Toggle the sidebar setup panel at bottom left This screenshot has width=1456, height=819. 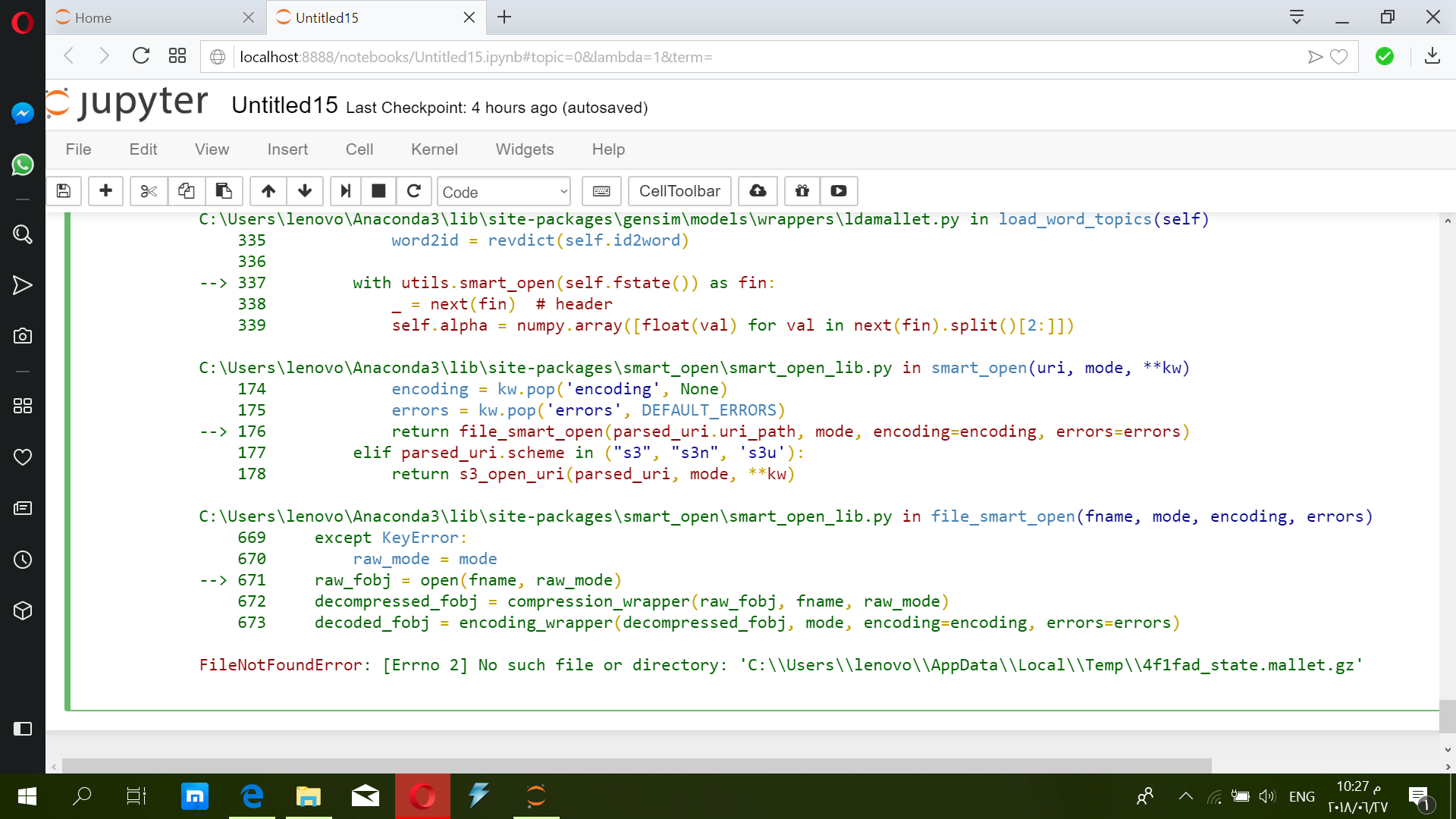tap(24, 729)
